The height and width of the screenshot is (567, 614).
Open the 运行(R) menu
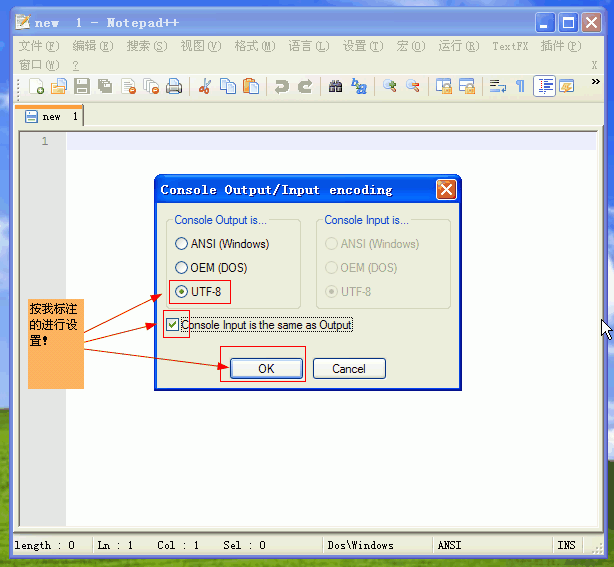pyautogui.click(x=459, y=46)
